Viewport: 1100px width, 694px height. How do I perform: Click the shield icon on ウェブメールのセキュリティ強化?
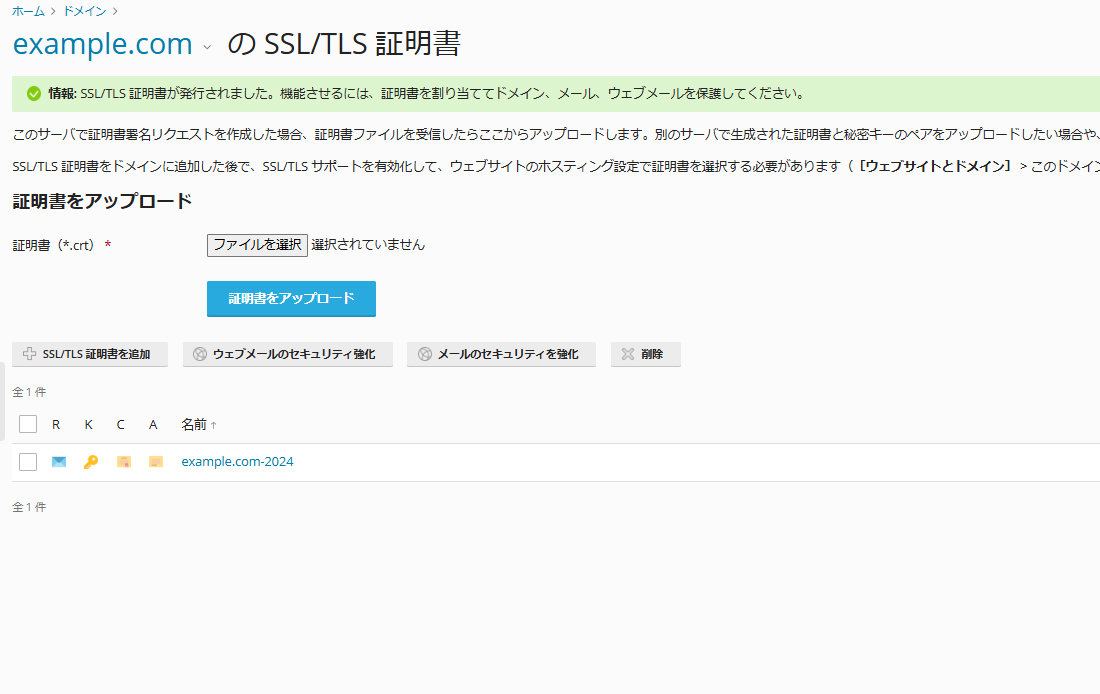click(x=200, y=354)
